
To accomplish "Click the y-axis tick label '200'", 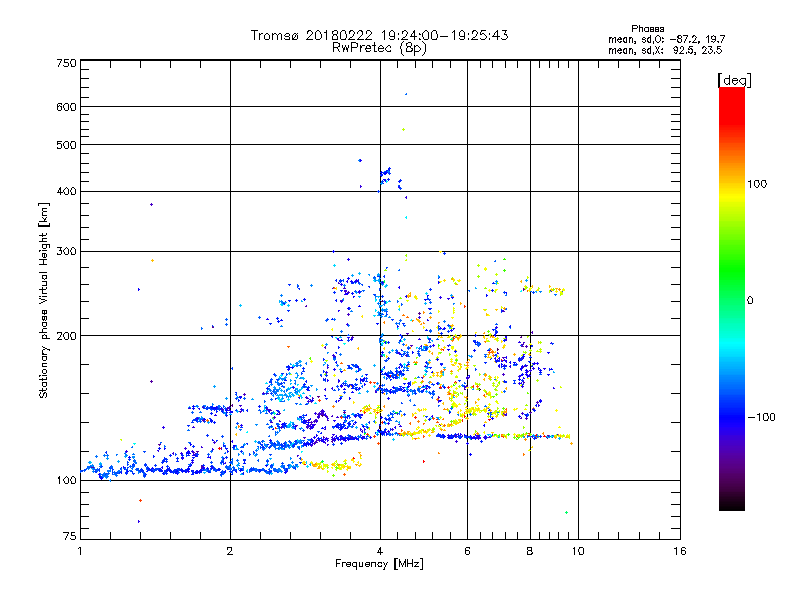I will 66,336.
